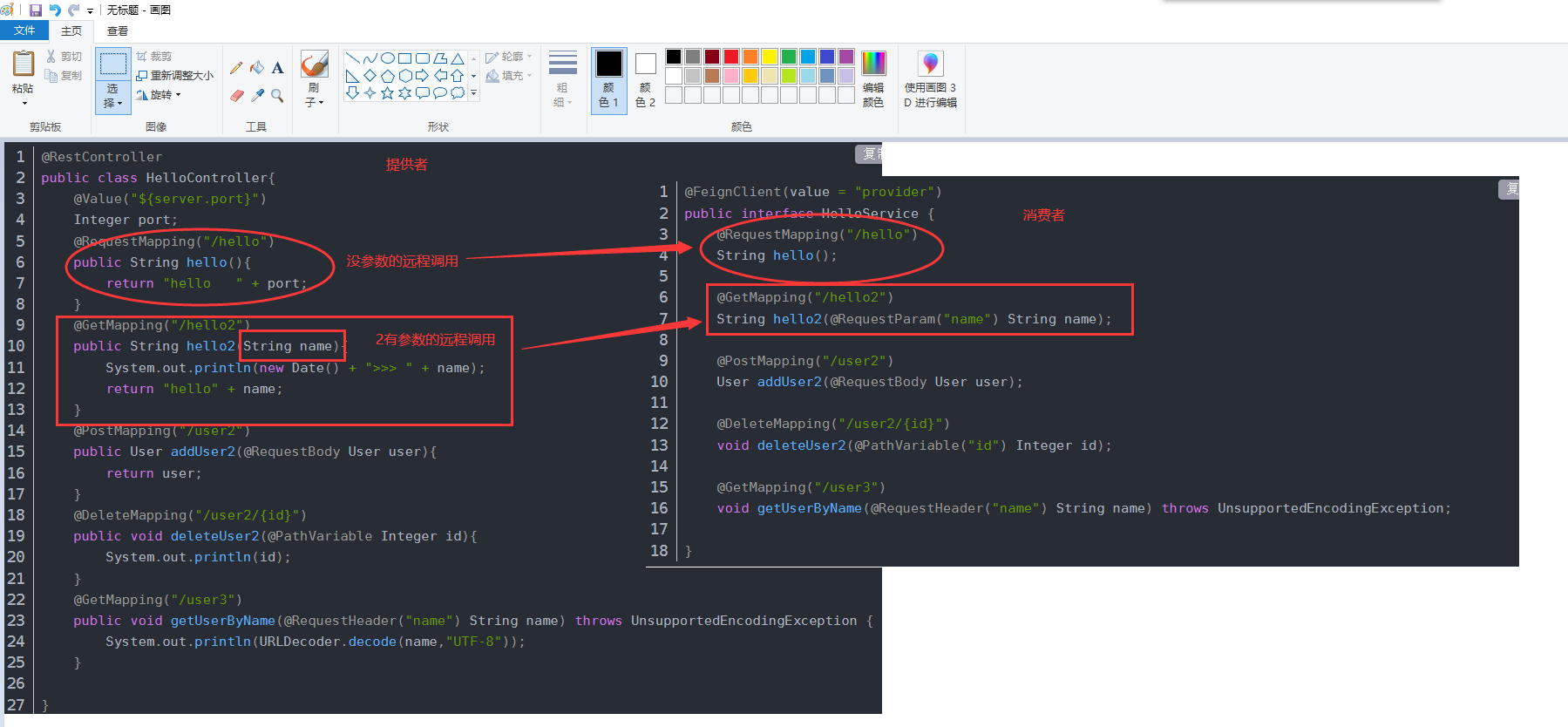Select the Rounded rectangle shape
This screenshot has height=727, width=1568.
point(422,58)
